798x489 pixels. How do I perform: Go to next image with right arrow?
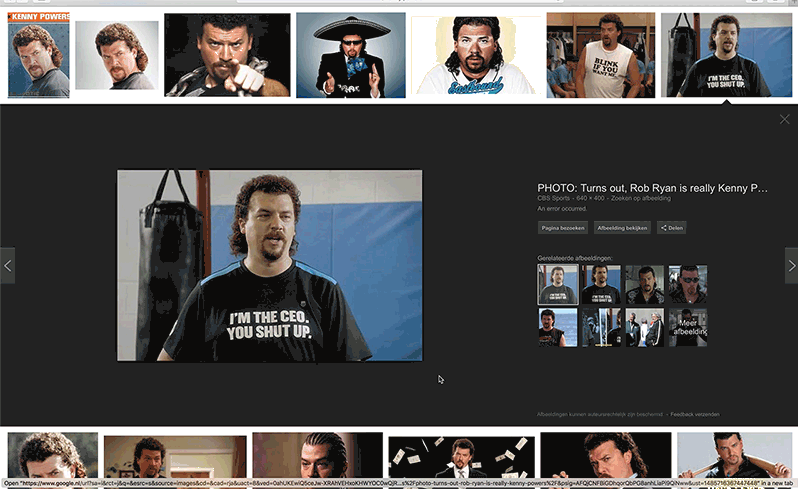point(791,266)
